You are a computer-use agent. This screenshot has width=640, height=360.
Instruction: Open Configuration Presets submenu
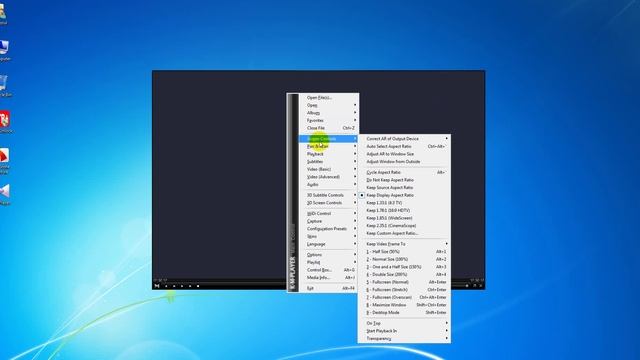tap(329, 229)
